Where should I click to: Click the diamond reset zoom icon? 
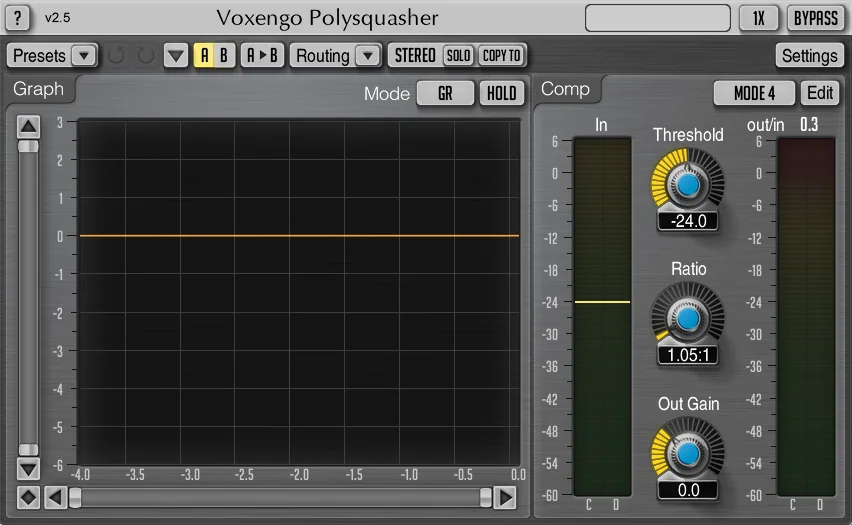(x=28, y=497)
